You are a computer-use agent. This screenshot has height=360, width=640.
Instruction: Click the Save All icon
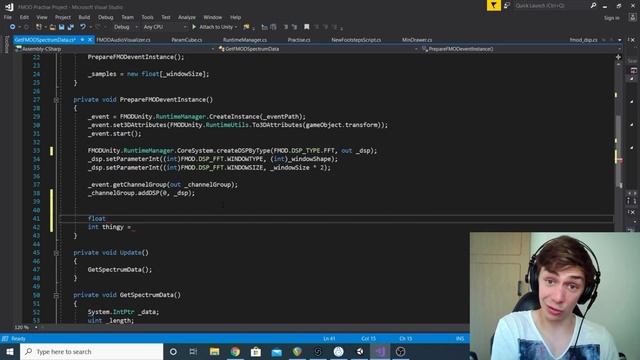(x=71, y=27)
